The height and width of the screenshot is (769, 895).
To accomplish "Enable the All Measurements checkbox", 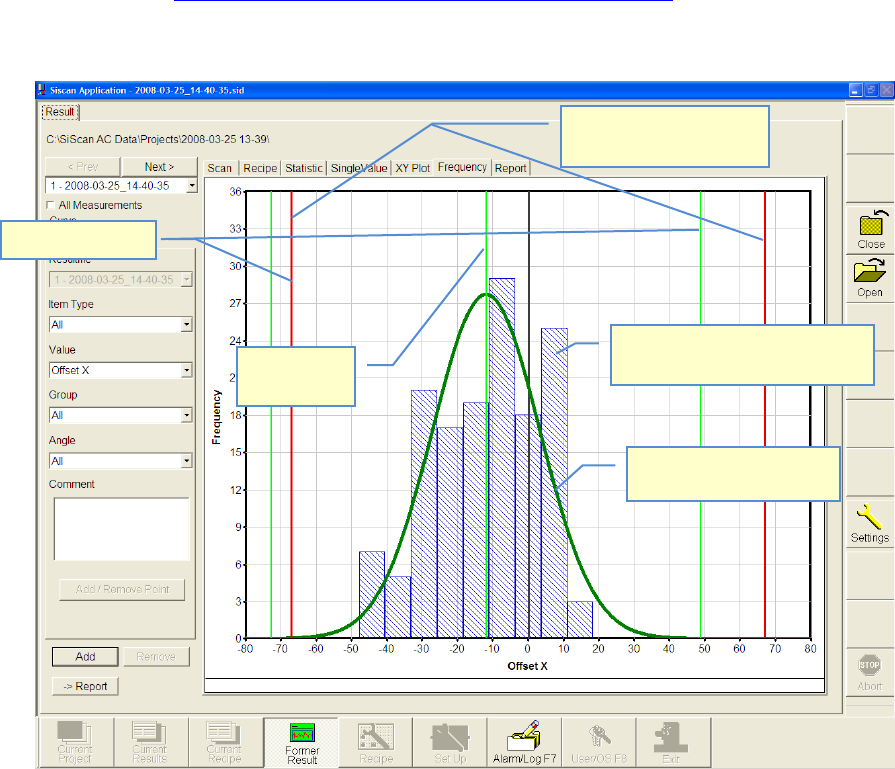I will (52, 205).
